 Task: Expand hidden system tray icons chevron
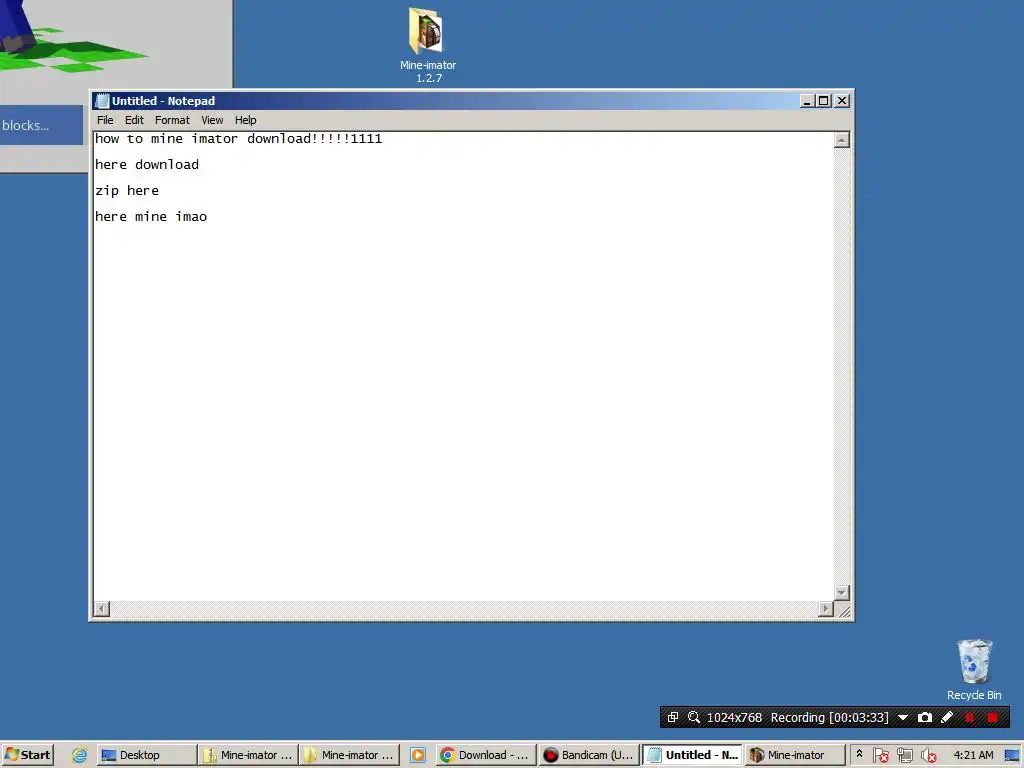point(859,754)
